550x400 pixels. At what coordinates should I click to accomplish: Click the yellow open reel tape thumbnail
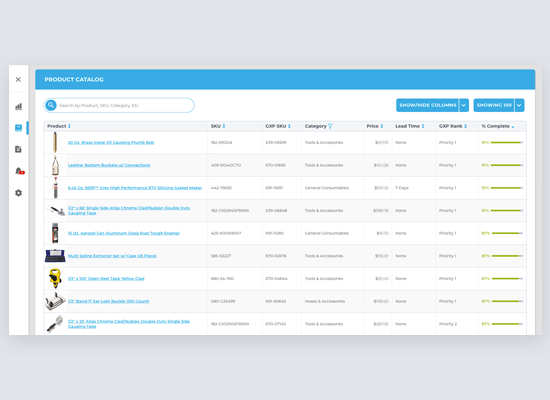click(55, 278)
